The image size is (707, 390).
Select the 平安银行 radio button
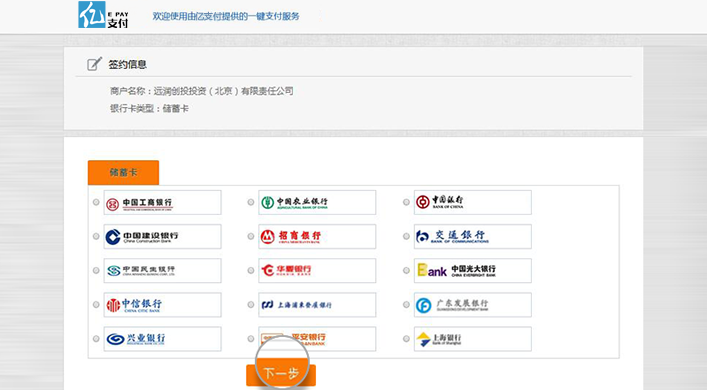coord(251,339)
